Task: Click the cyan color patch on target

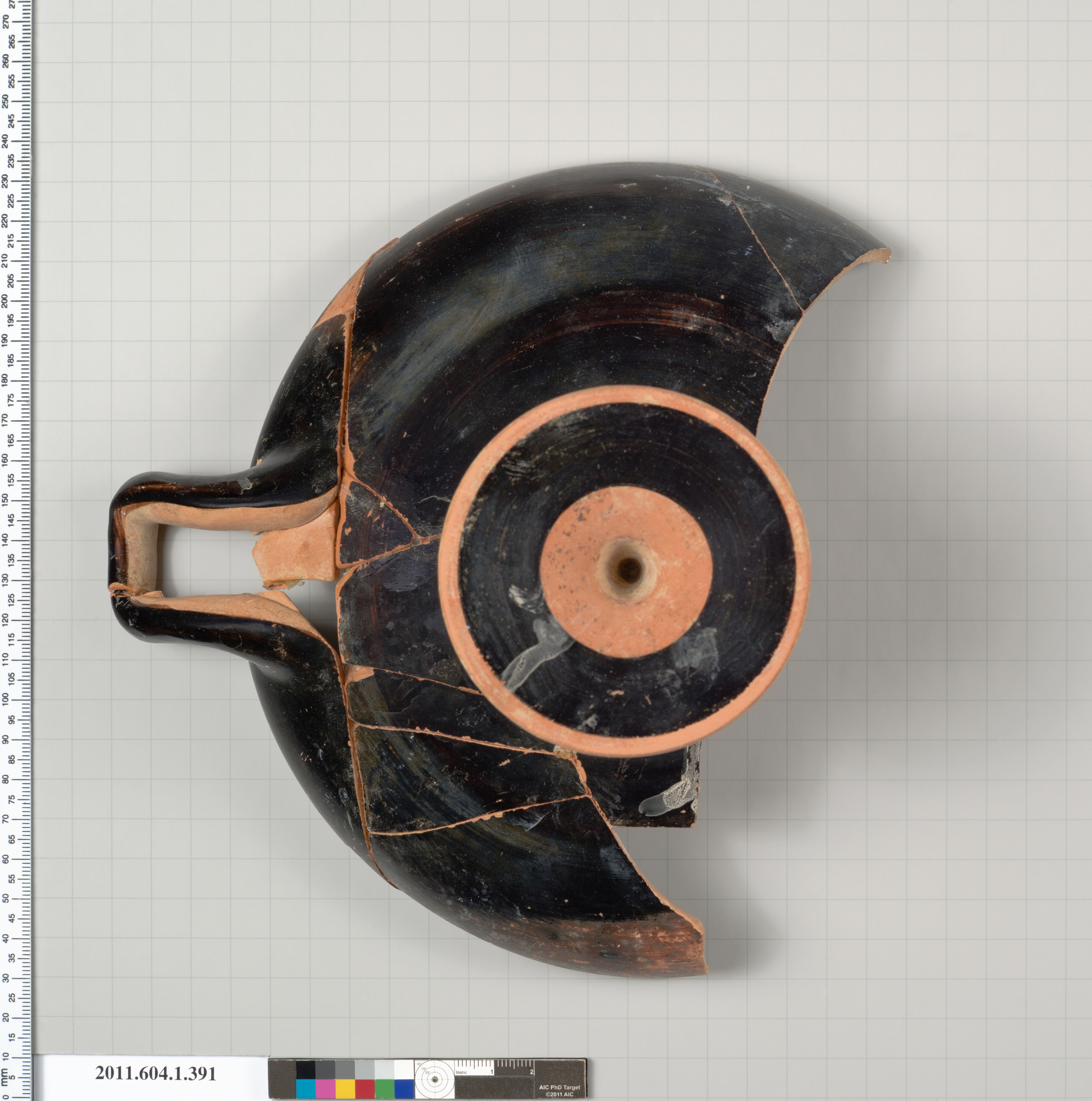Action: pyautogui.click(x=306, y=1089)
